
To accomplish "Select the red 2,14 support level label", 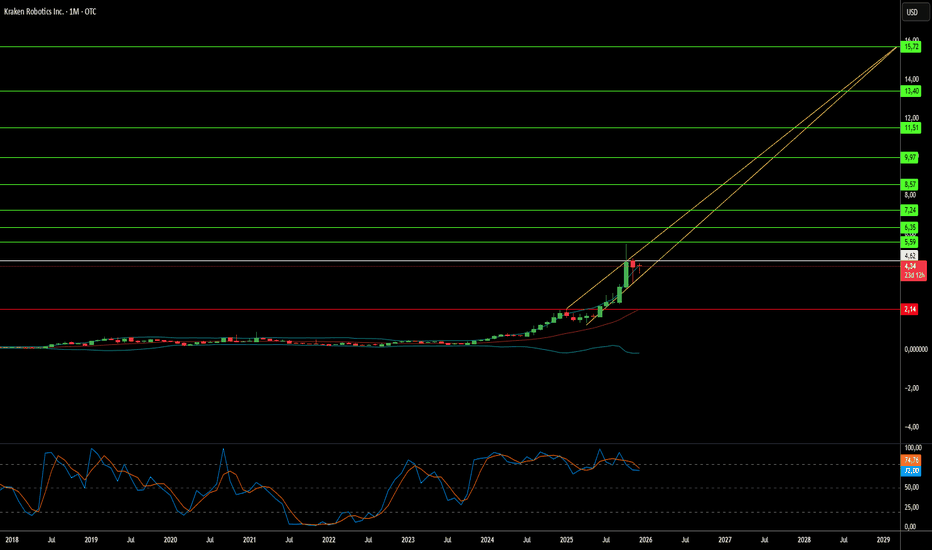I will point(909,309).
